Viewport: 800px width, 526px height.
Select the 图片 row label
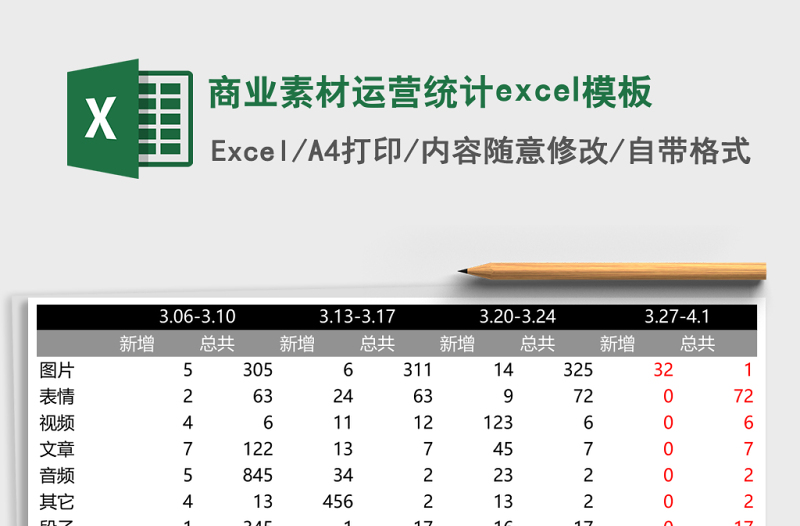click(57, 370)
